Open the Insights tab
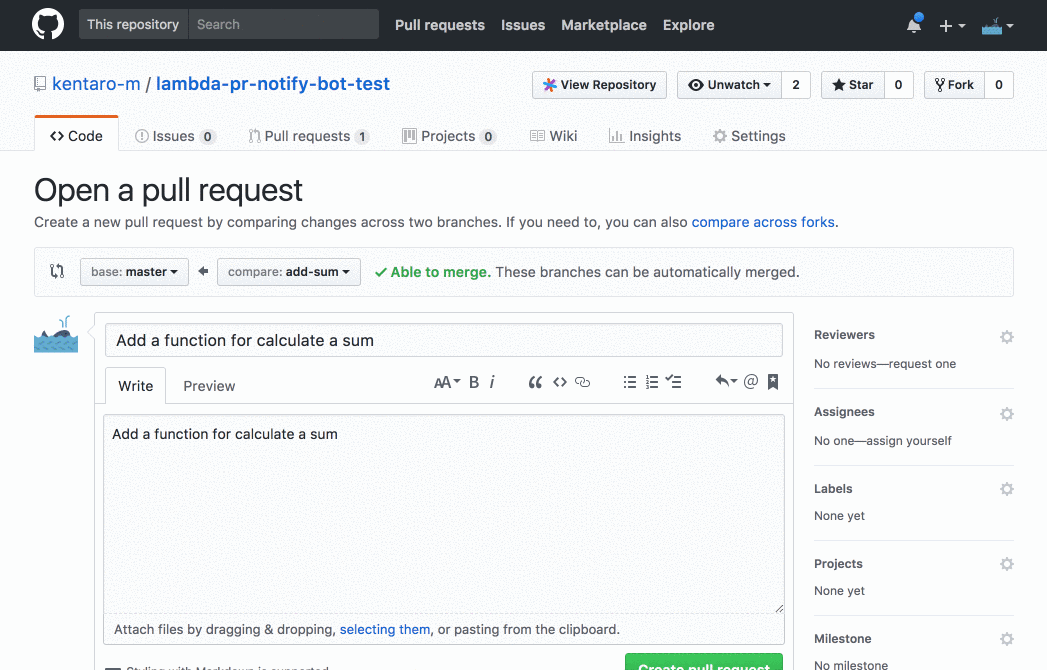The height and width of the screenshot is (670, 1047). click(645, 136)
